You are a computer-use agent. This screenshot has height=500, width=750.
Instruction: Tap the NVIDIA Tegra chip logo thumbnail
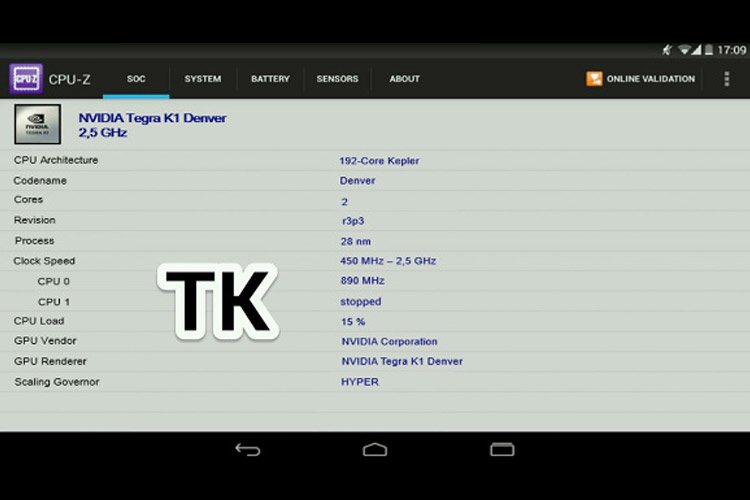click(37, 124)
